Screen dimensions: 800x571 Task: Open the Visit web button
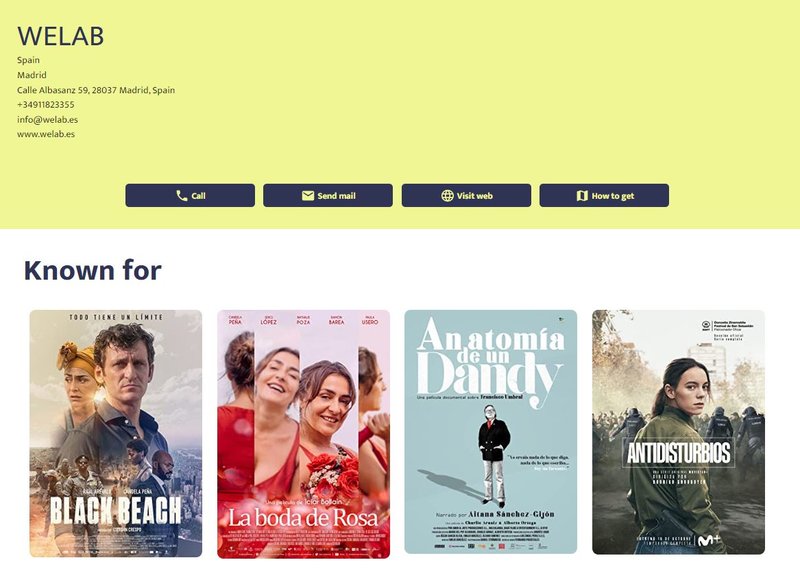tap(466, 195)
